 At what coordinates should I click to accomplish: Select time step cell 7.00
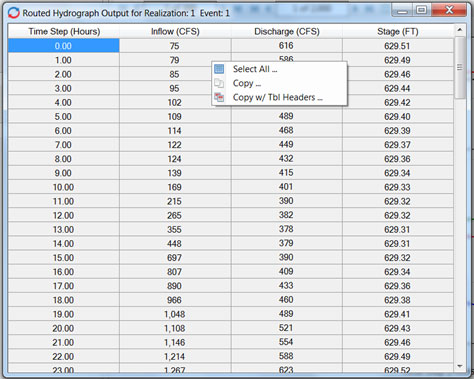[64, 145]
